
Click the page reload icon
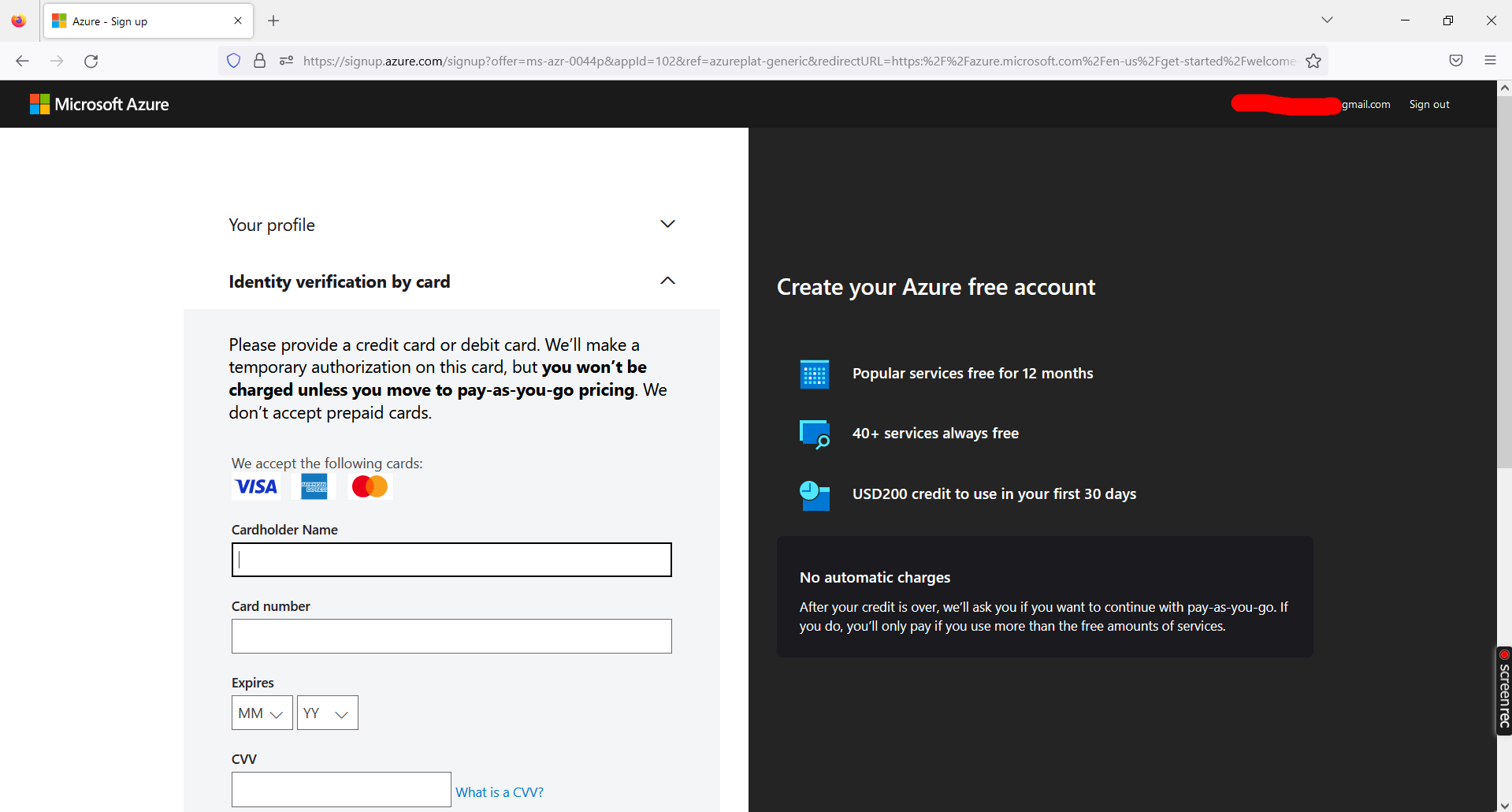point(91,61)
